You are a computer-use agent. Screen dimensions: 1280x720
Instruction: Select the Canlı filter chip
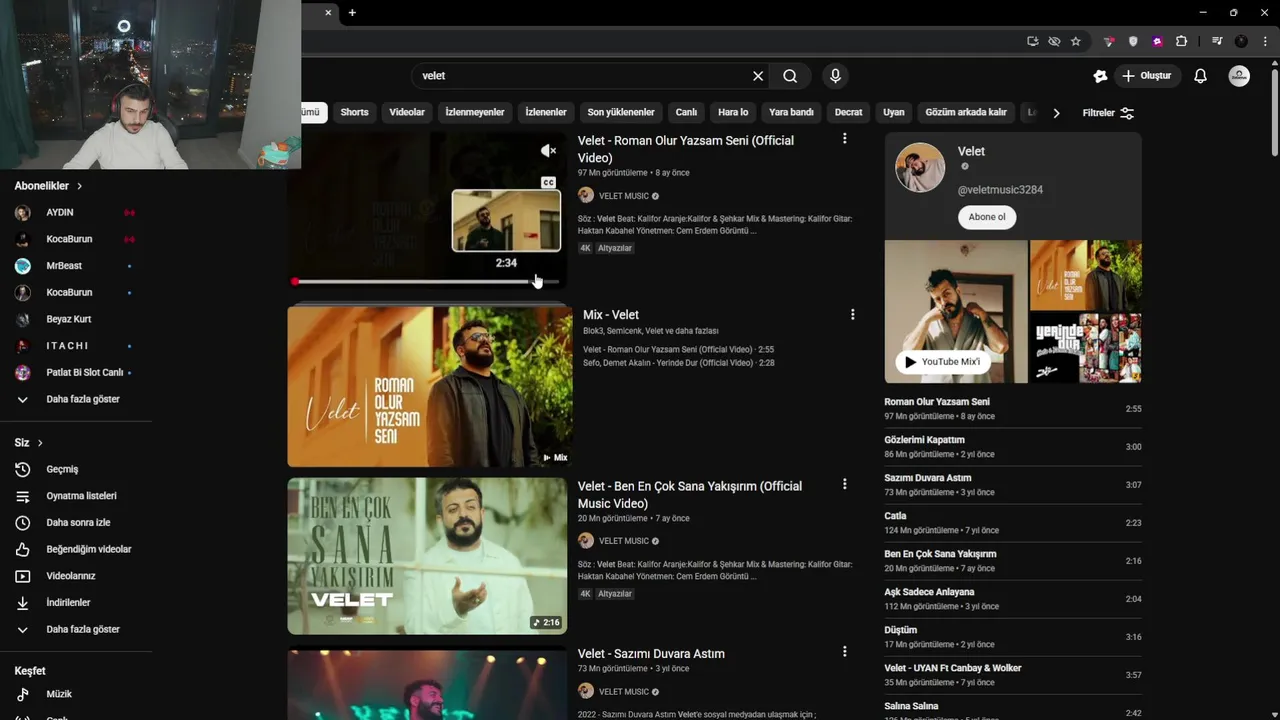tap(686, 112)
